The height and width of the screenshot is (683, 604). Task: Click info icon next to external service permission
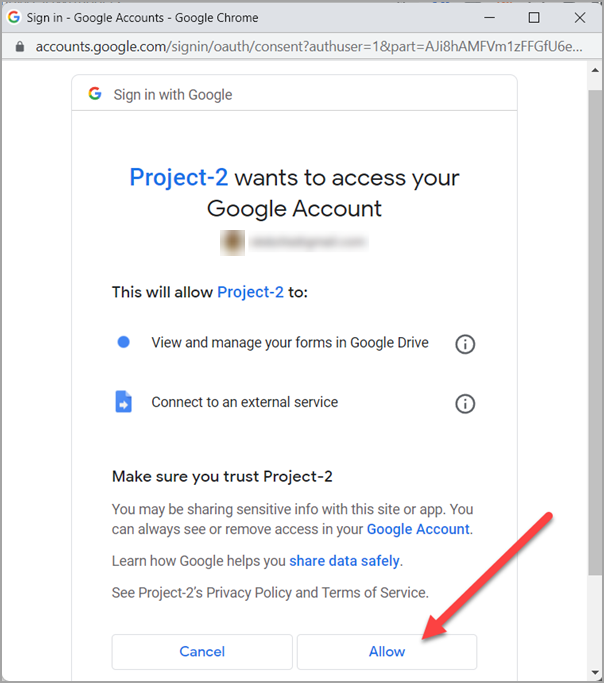(465, 403)
